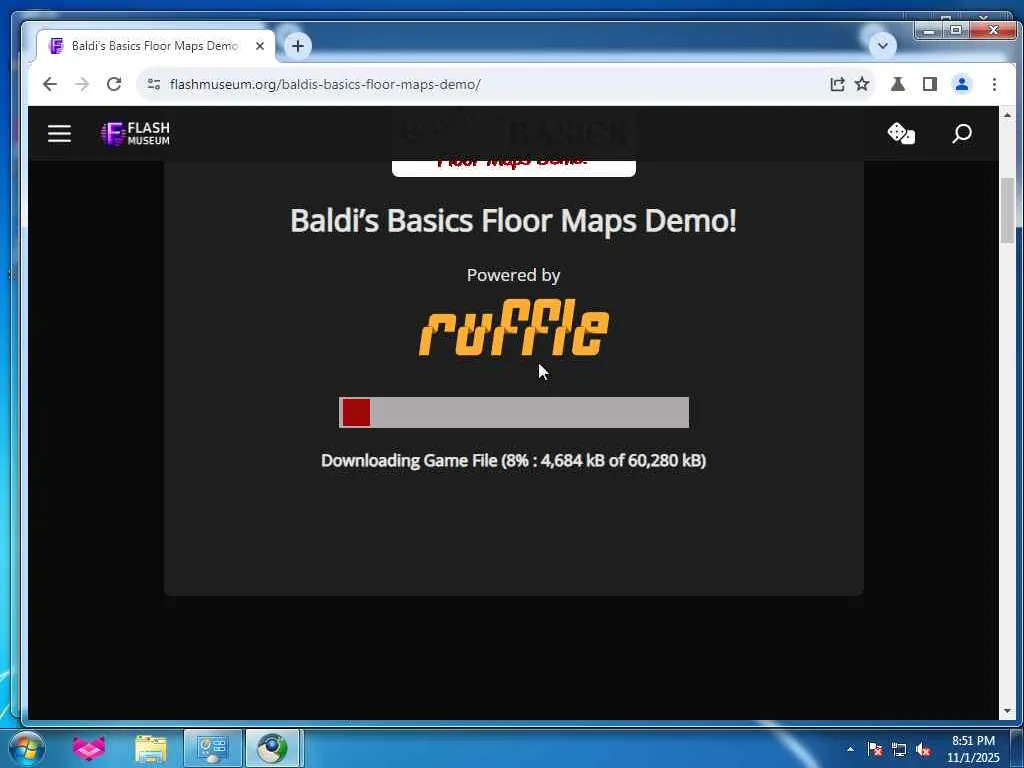Toggle the browser side panel
The width and height of the screenshot is (1024, 768).
[930, 84]
